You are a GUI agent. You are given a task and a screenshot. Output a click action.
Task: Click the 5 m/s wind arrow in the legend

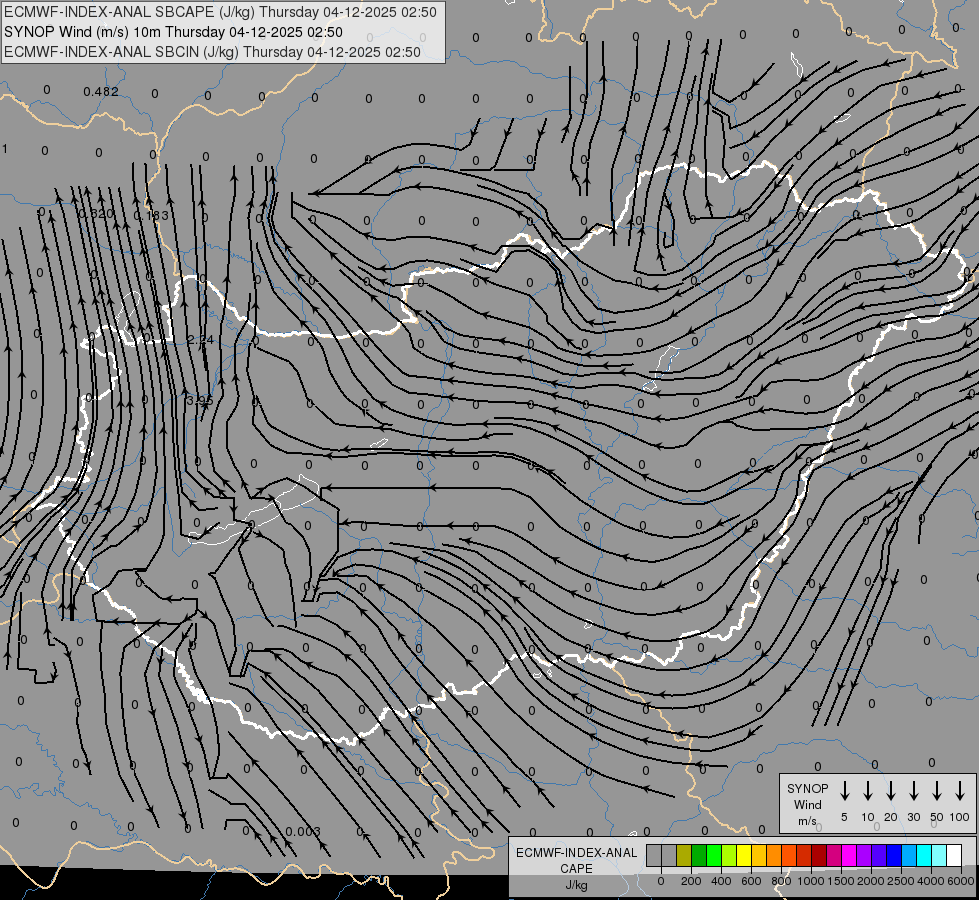pos(844,791)
